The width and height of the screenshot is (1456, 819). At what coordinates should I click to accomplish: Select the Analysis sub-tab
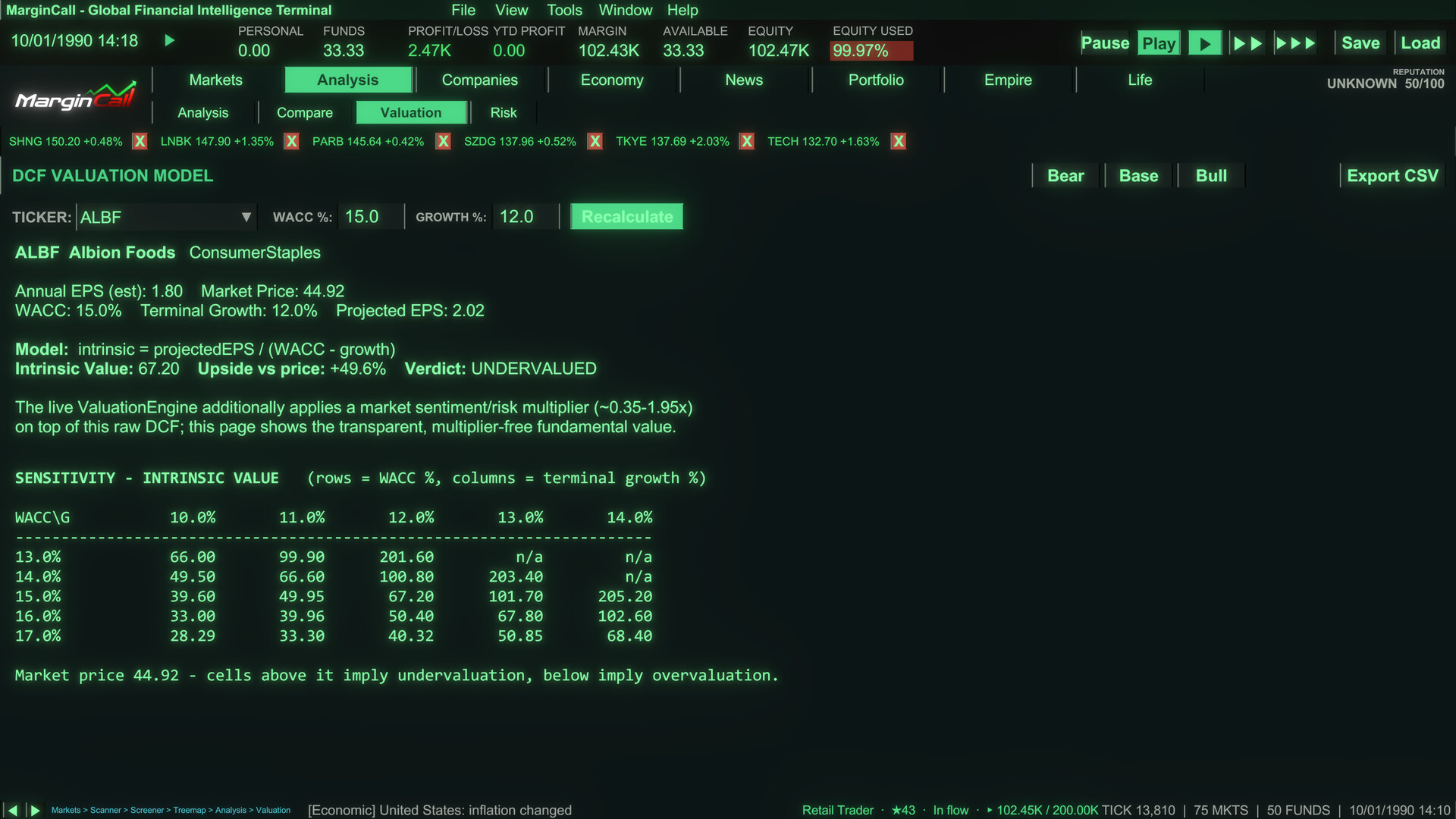203,113
